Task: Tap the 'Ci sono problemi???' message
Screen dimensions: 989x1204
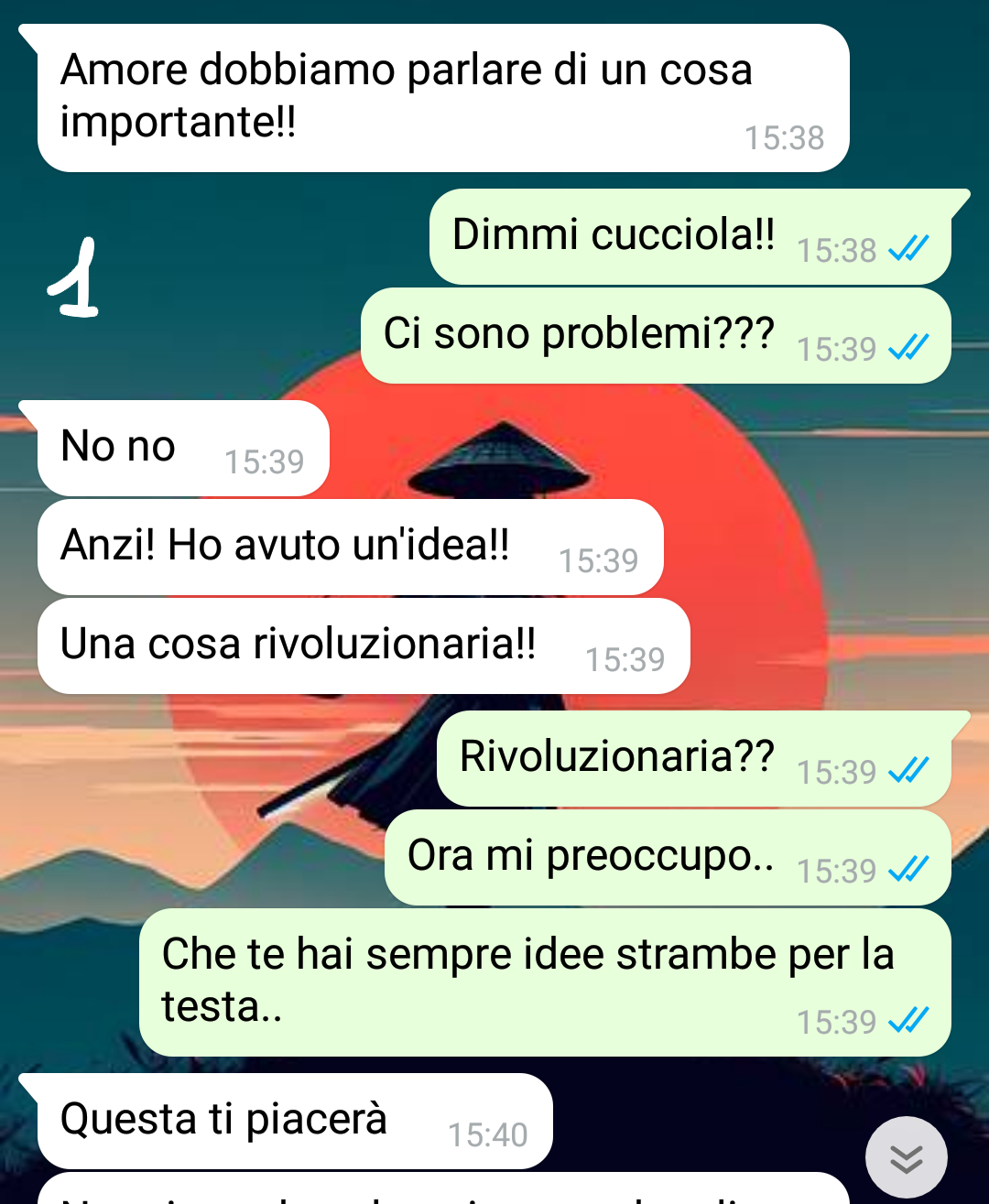Action: (x=656, y=335)
